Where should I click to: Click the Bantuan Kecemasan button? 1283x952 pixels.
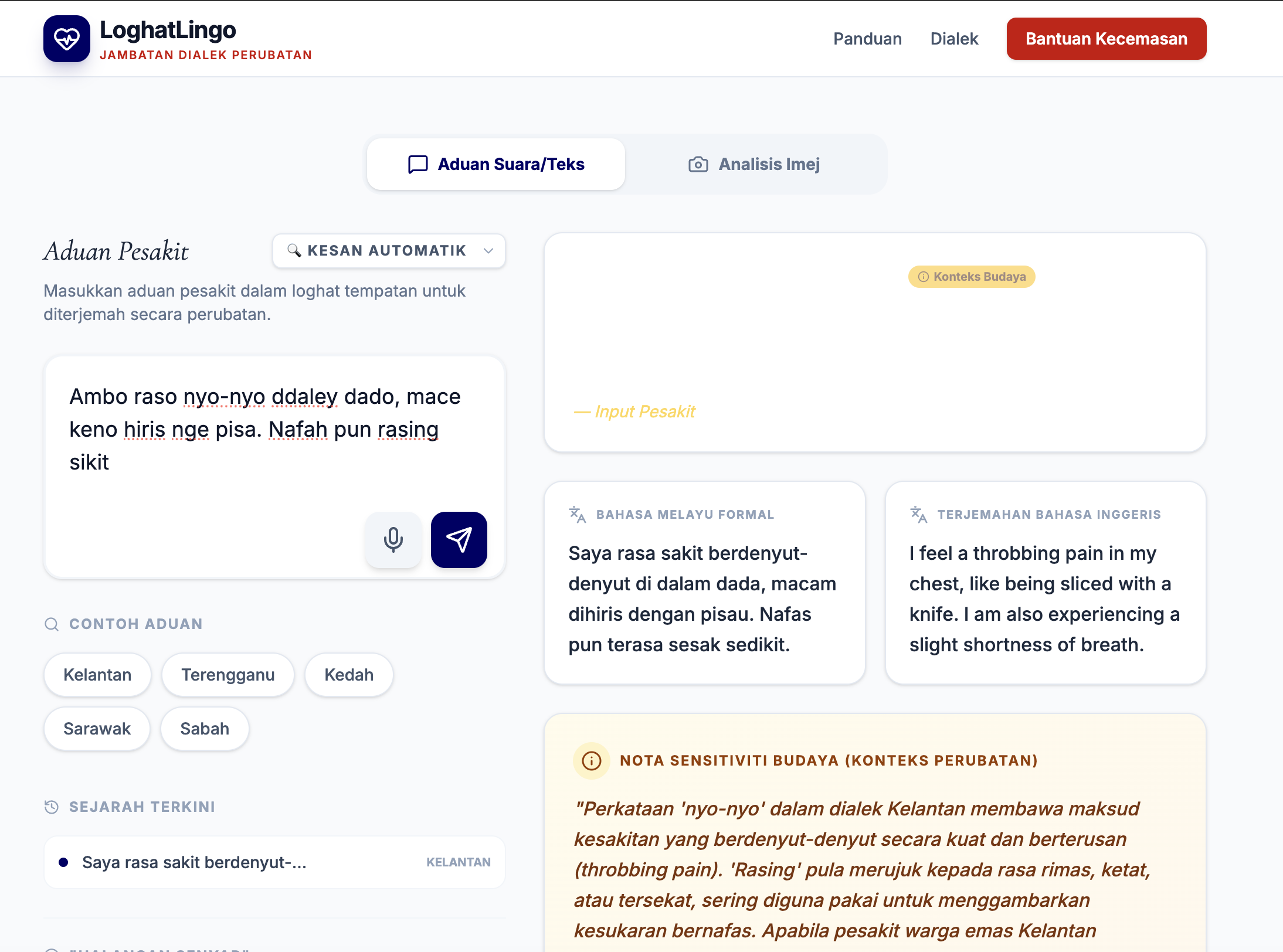[1106, 39]
